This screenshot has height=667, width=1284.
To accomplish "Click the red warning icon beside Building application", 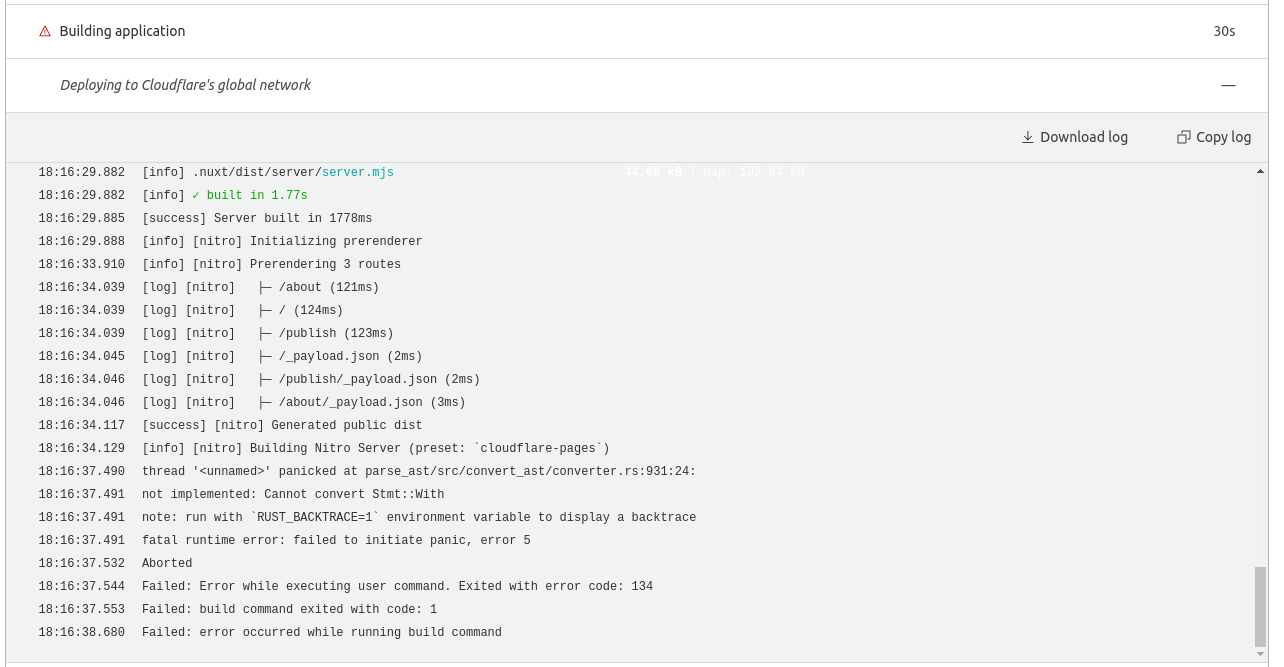I will 45,31.
